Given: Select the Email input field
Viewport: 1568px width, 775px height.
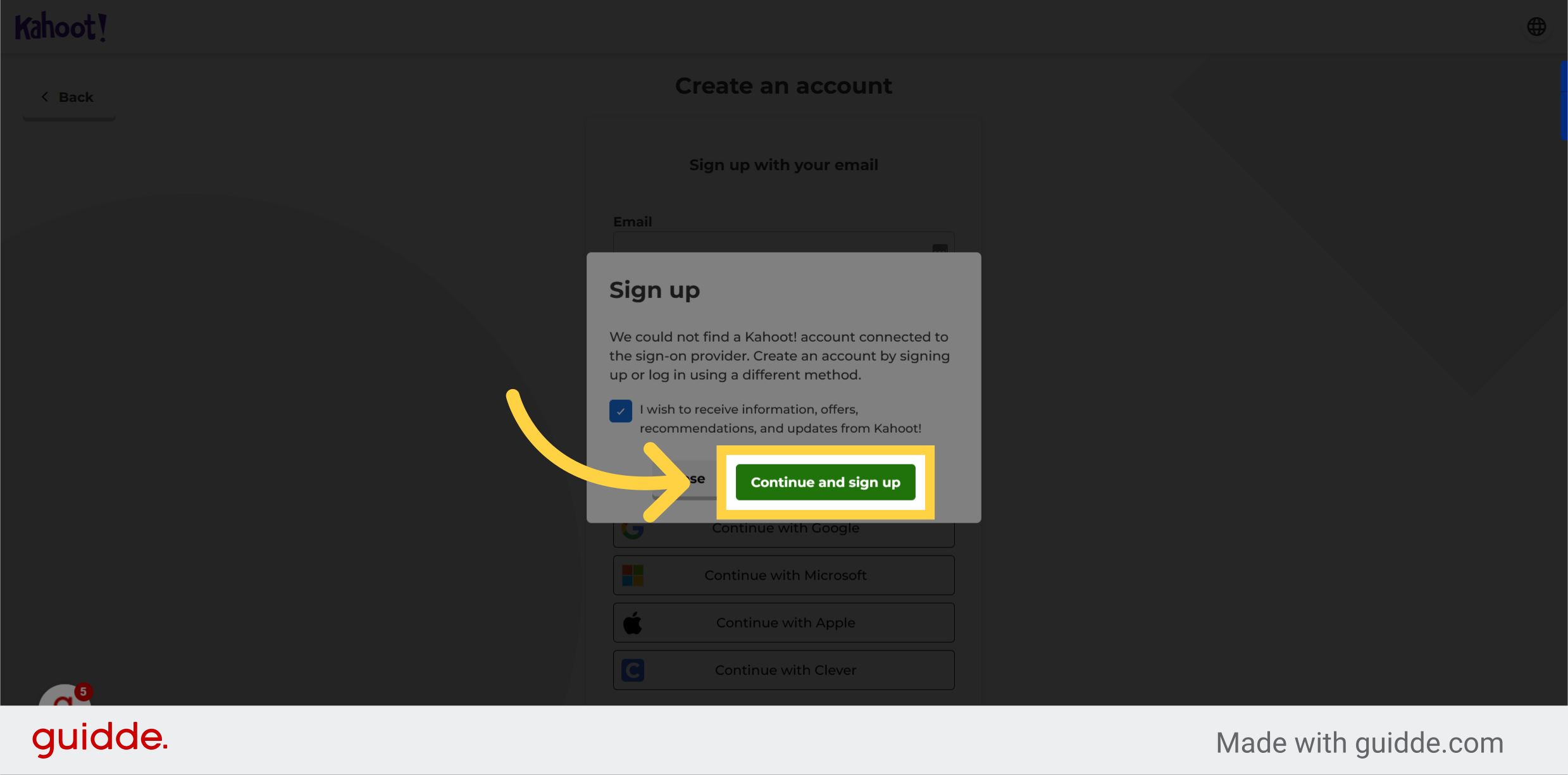Looking at the screenshot, I should (783, 250).
